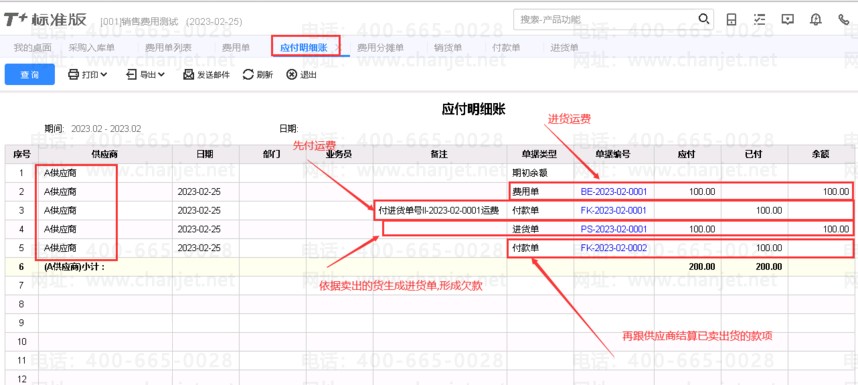Select the 应付明细账 tab

[304, 48]
